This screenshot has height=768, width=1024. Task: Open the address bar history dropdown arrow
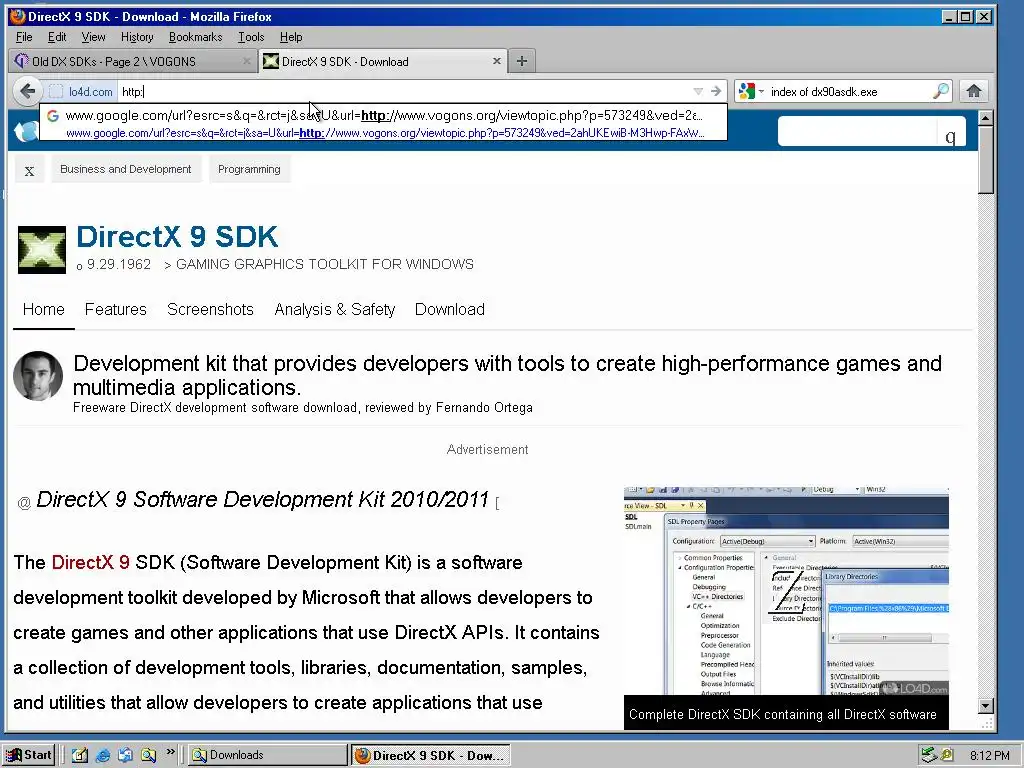[x=697, y=91]
